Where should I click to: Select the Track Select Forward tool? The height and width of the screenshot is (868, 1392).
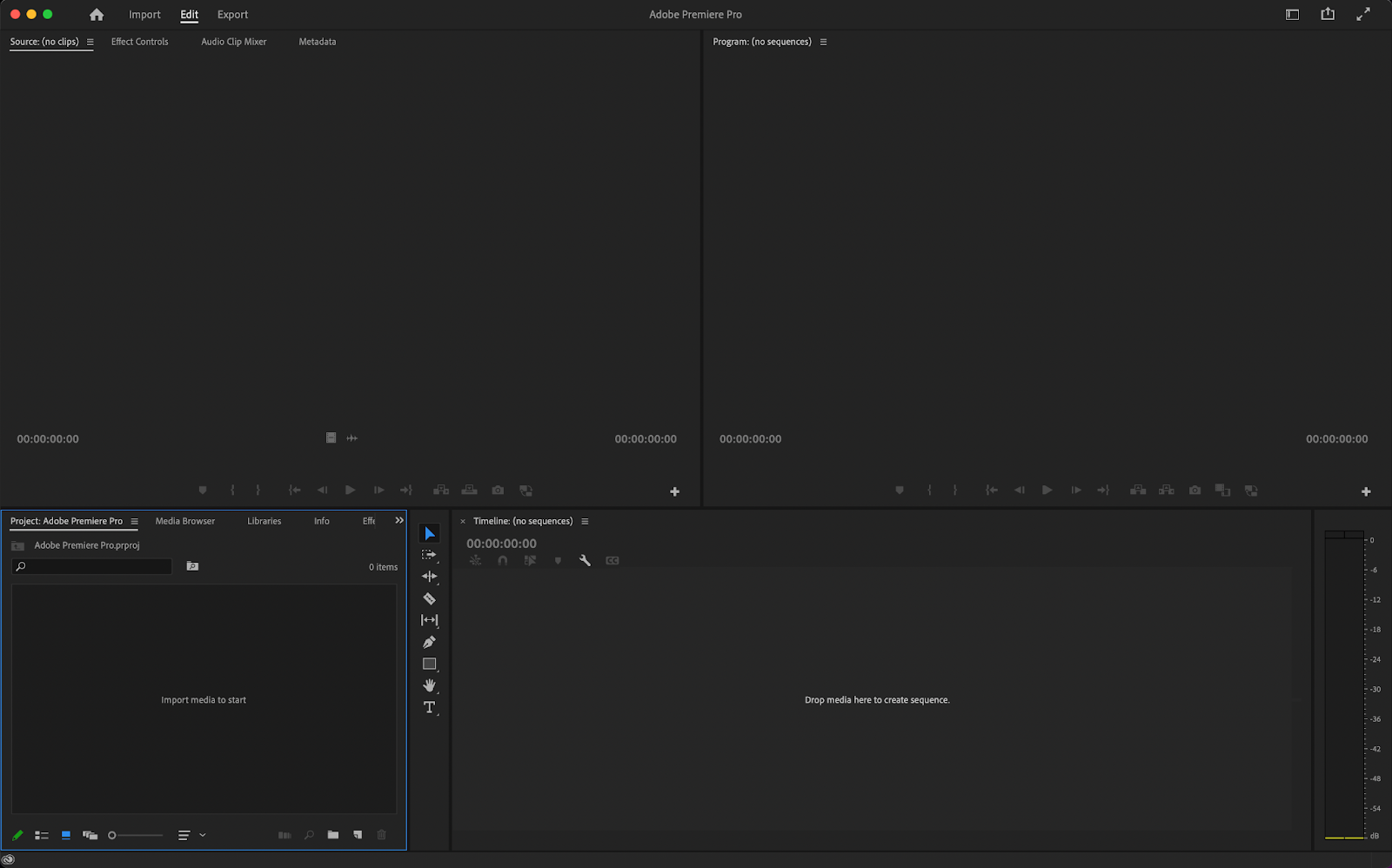click(429, 555)
